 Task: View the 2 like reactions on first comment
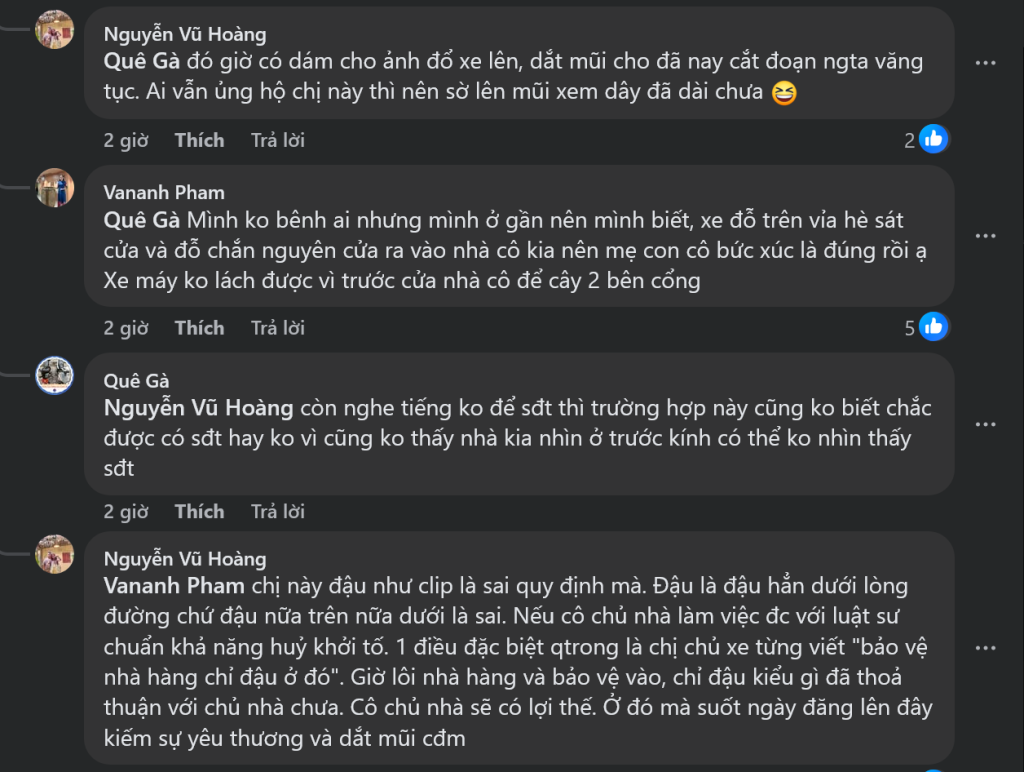point(926,139)
